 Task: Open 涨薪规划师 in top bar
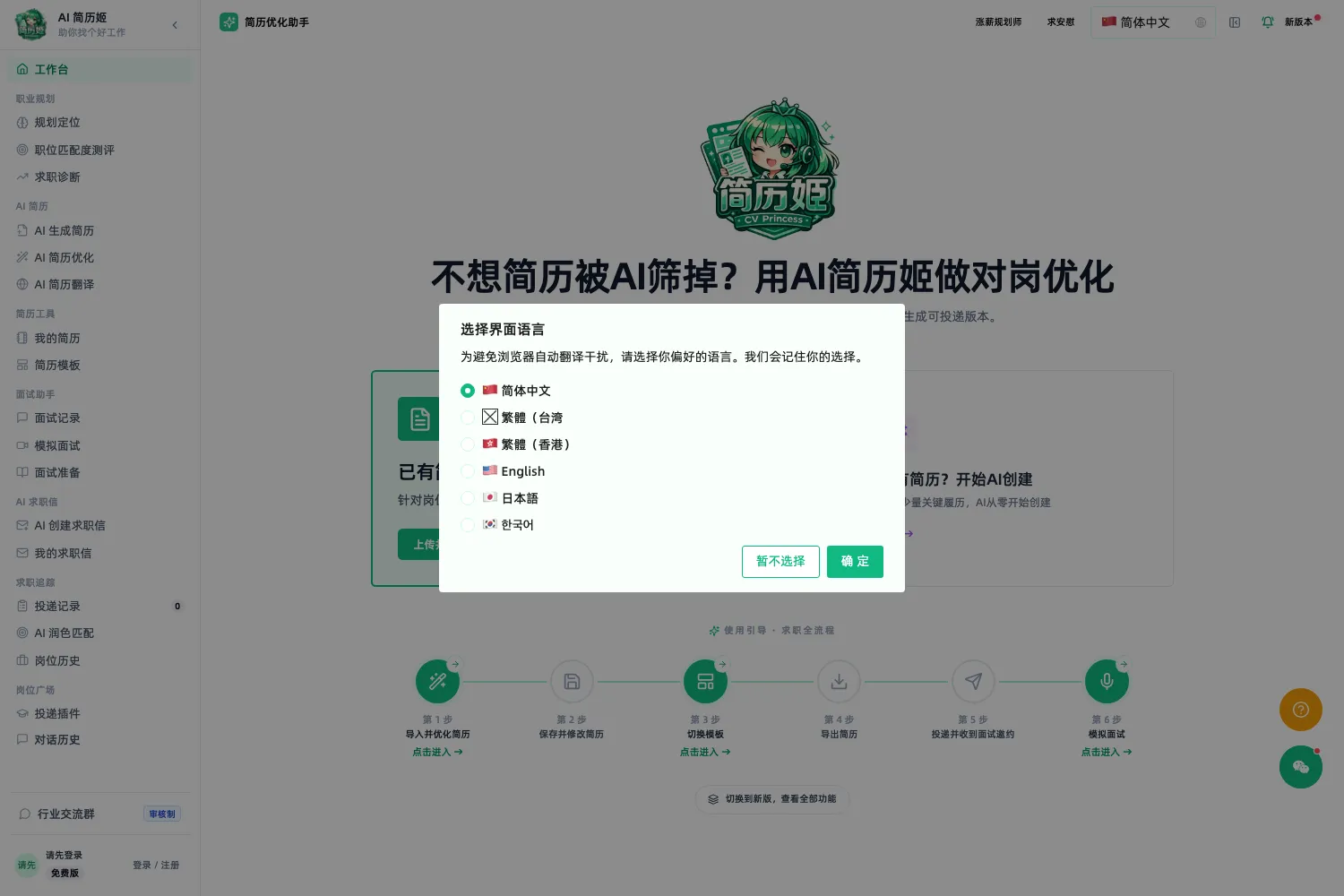coord(998,22)
